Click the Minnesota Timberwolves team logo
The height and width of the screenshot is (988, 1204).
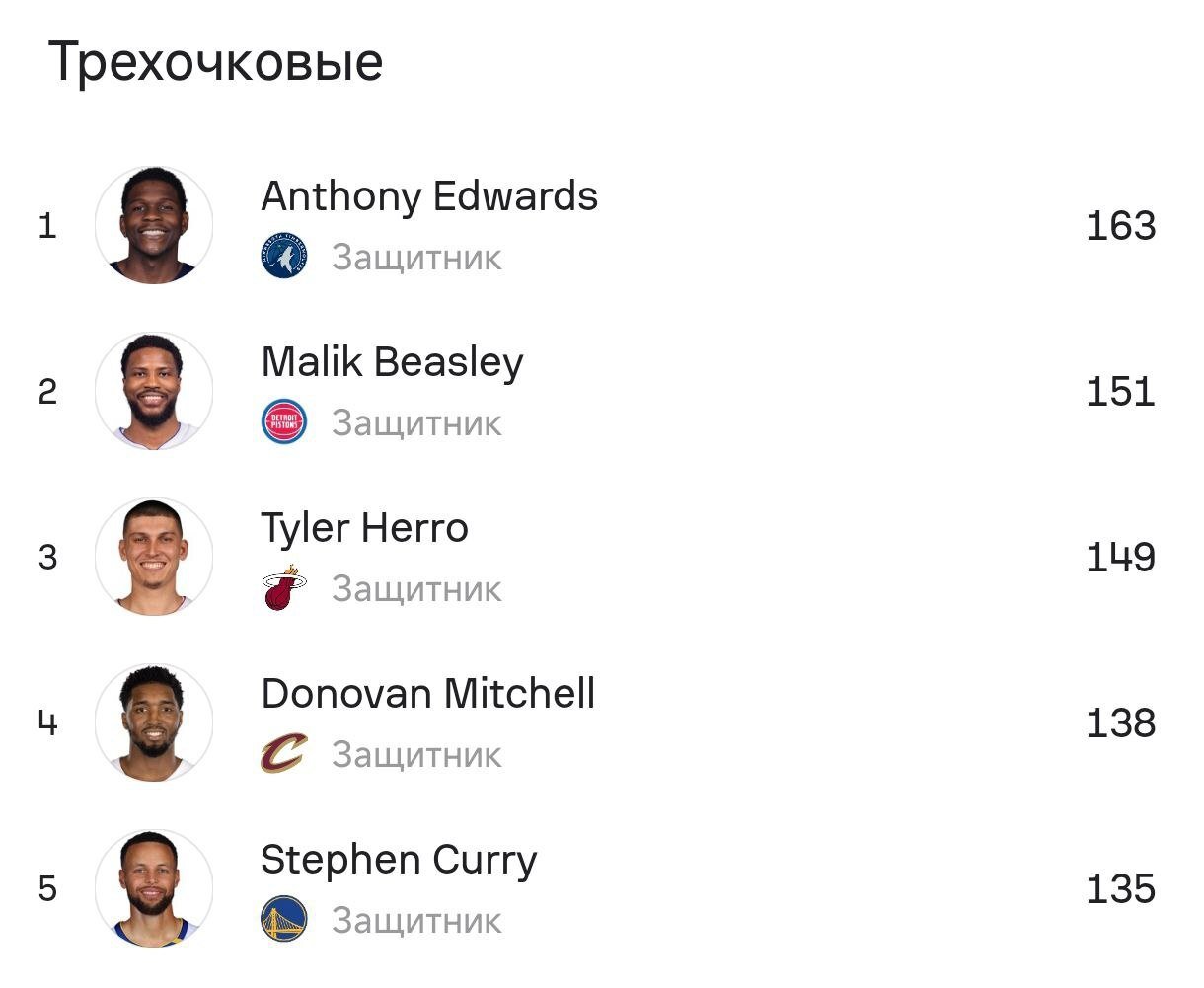284,257
